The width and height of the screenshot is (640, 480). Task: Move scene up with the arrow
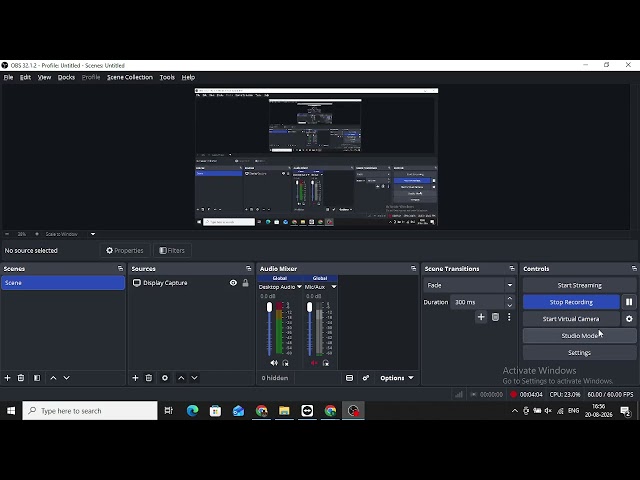pyautogui.click(x=53, y=378)
